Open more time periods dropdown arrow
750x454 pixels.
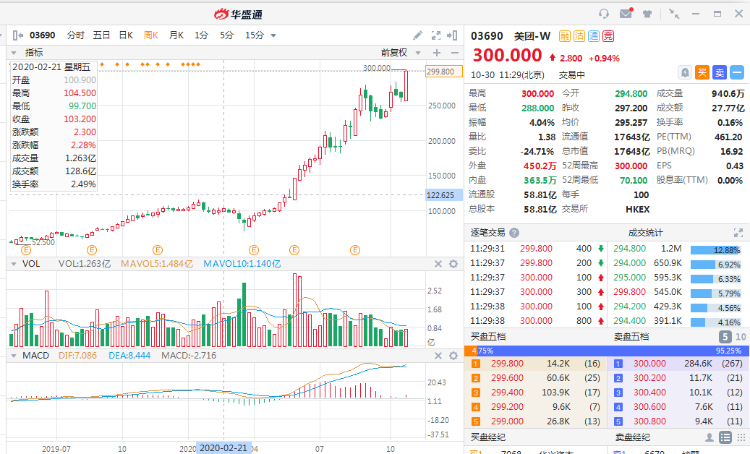[273, 35]
